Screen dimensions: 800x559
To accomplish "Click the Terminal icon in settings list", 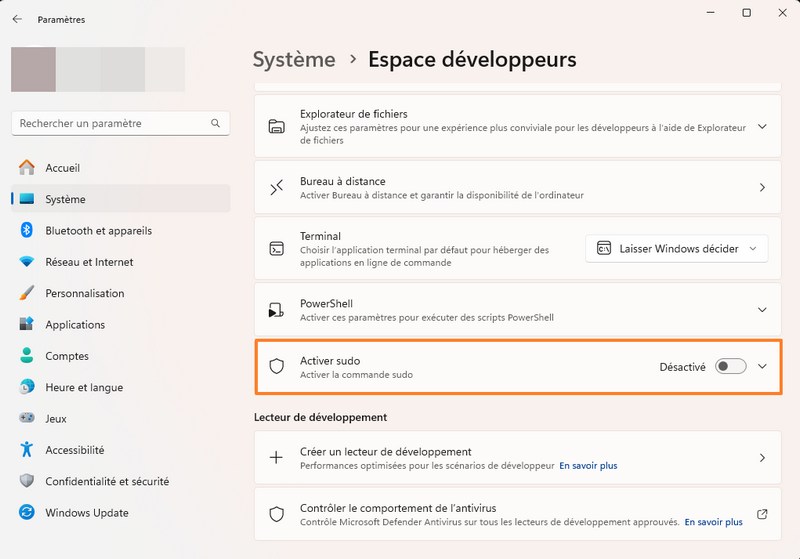I will pyautogui.click(x=277, y=249).
